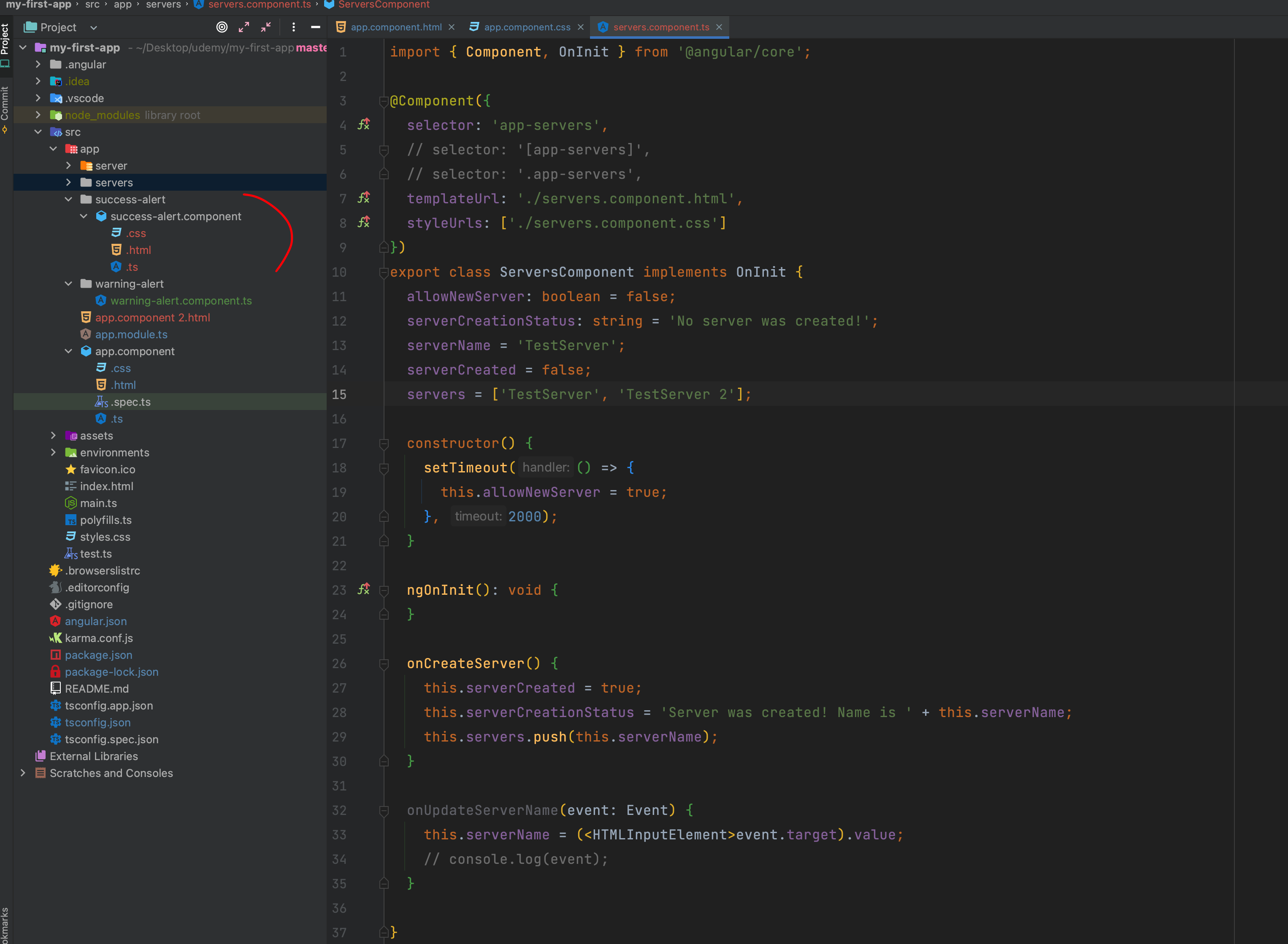
Task: Click the Select Opened File target icon
Action: pos(222,27)
